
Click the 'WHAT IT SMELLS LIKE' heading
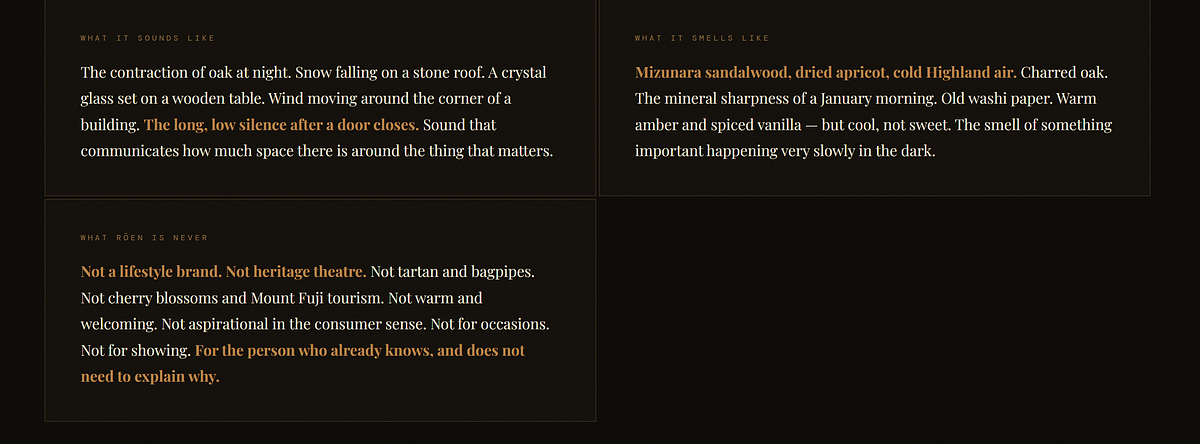tap(701, 38)
